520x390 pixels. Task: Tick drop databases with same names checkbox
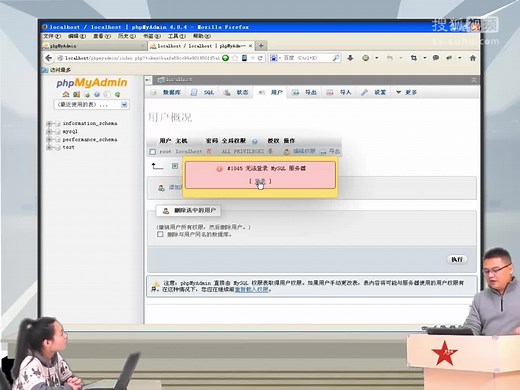coord(160,234)
